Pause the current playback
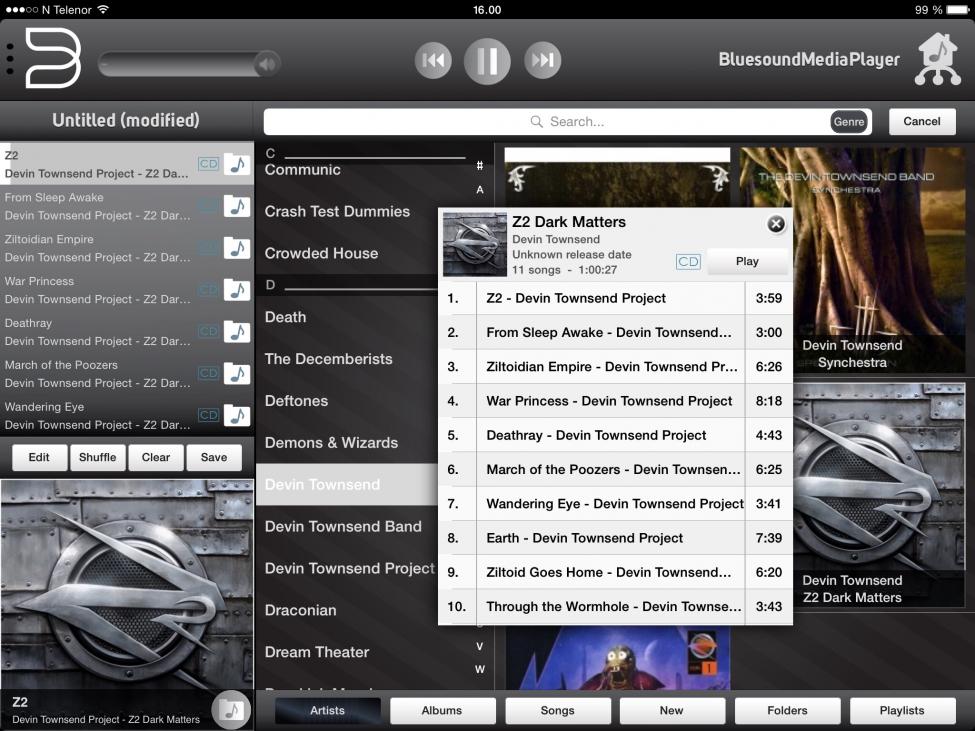975x731 pixels. (487, 60)
